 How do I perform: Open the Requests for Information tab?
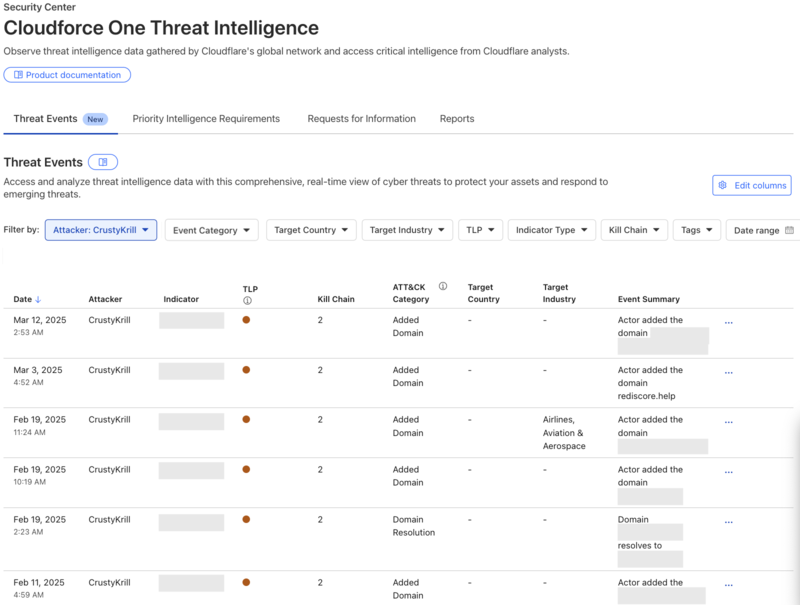[361, 118]
